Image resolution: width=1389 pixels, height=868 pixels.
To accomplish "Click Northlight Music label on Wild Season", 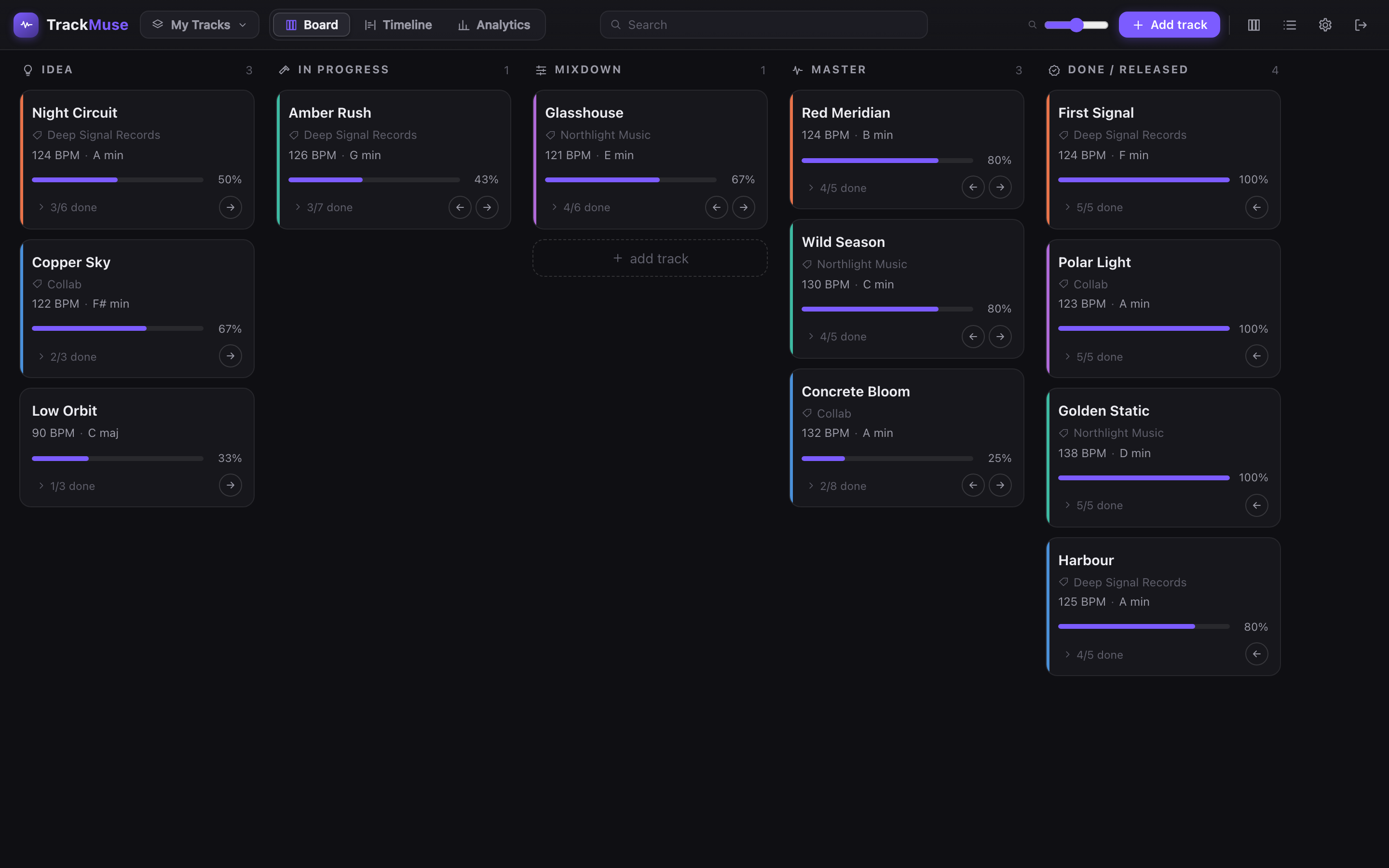I will (861, 264).
